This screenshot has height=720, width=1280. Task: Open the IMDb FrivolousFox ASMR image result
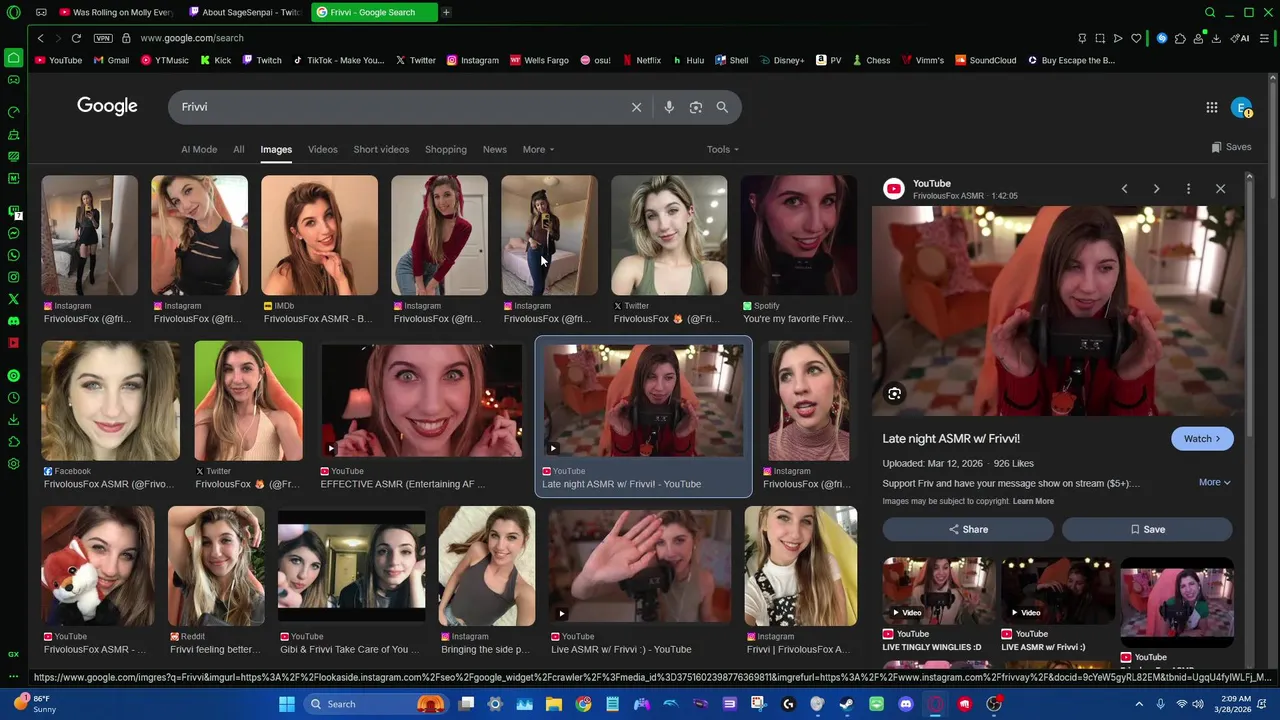(319, 236)
